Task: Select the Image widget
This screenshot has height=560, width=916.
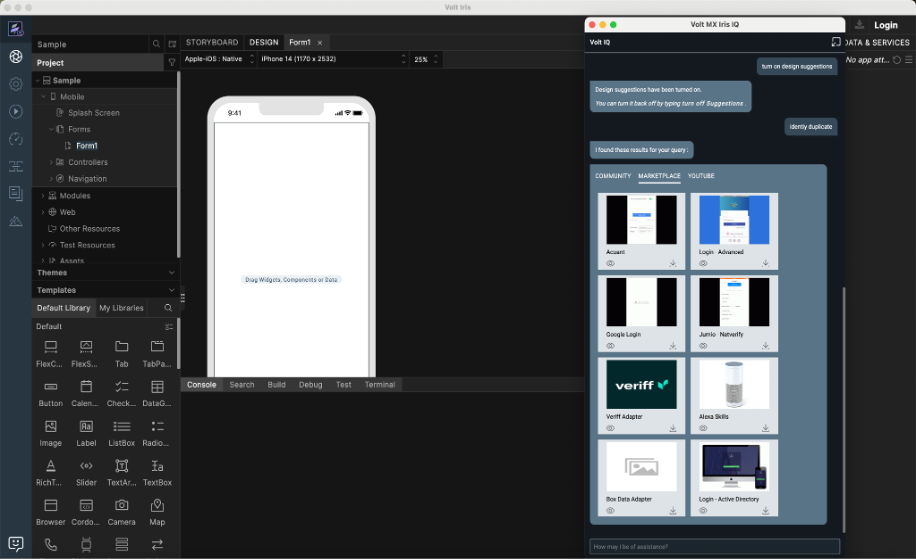Action: tap(50, 433)
